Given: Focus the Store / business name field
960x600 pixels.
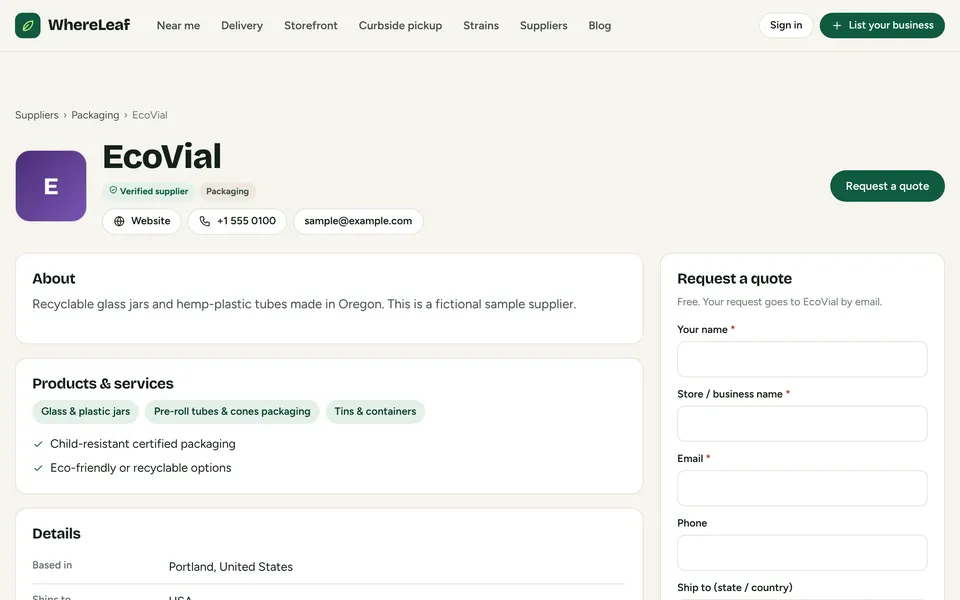Looking at the screenshot, I should (x=802, y=424).
